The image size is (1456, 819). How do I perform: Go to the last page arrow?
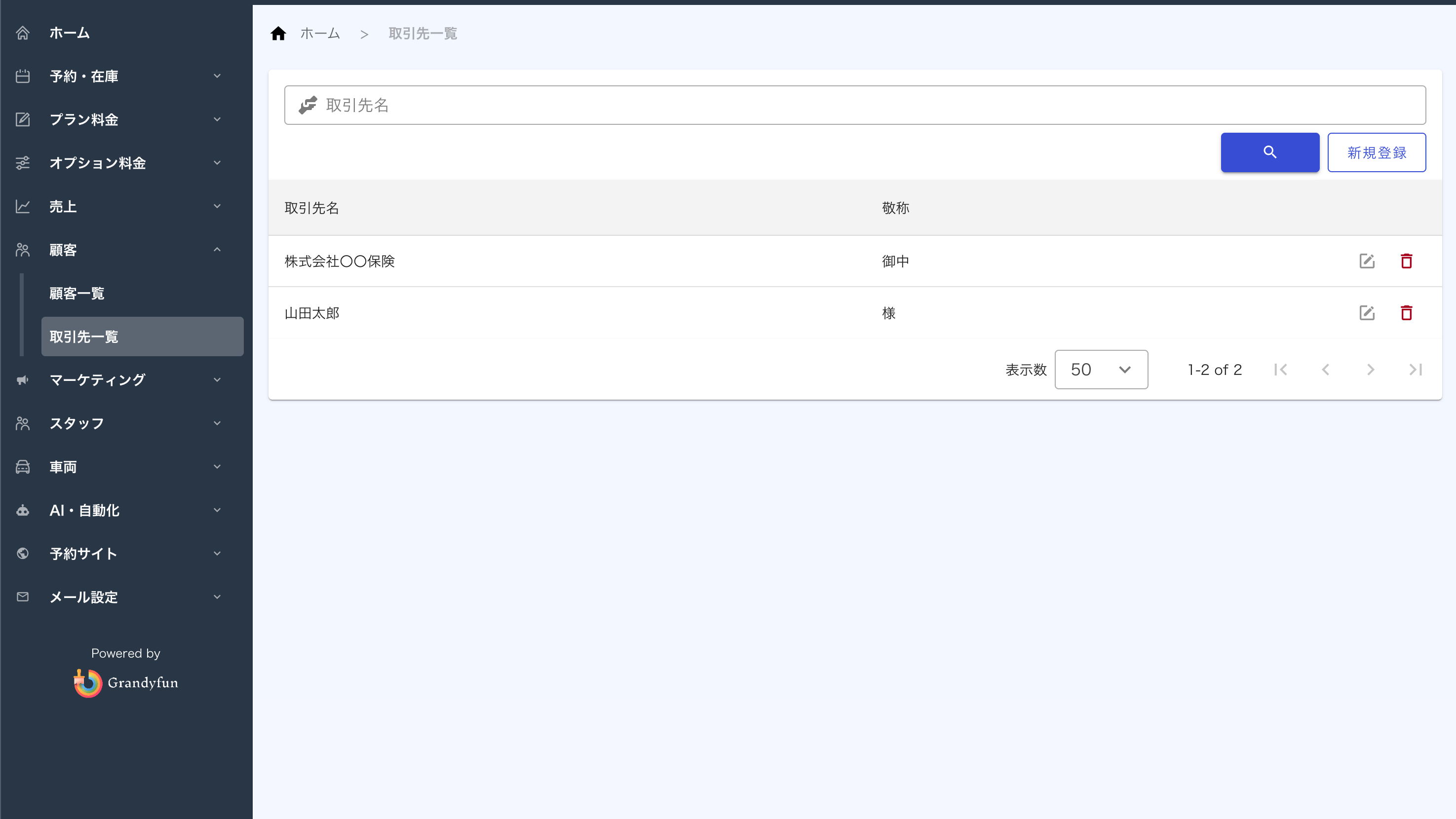click(x=1416, y=370)
